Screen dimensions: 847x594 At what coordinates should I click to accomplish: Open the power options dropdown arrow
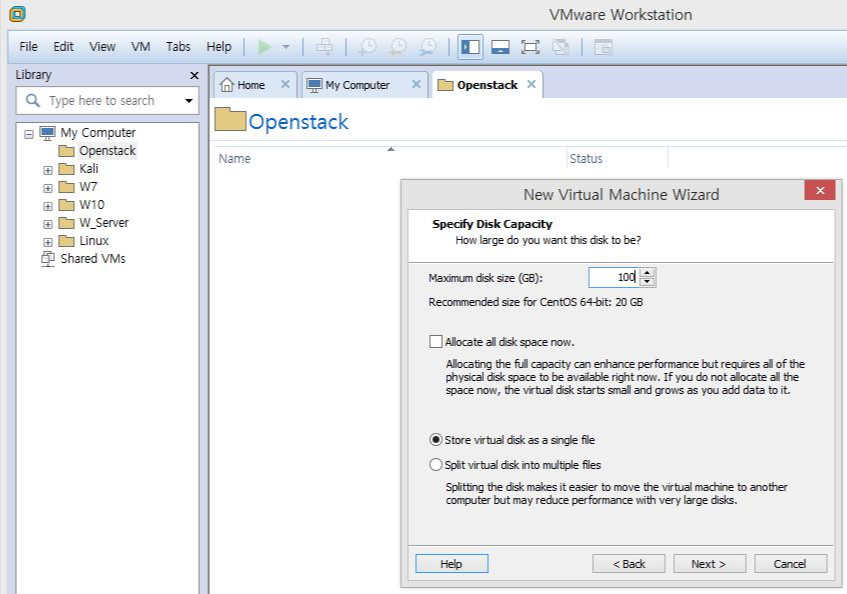tap(286, 47)
